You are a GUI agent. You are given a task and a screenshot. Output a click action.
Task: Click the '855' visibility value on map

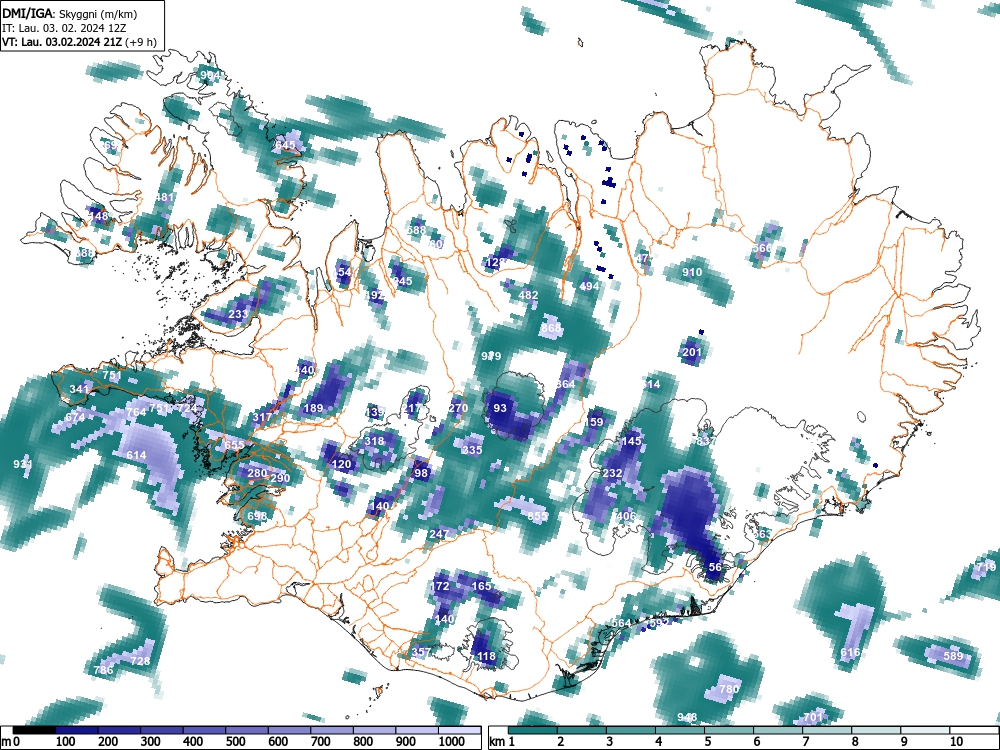click(x=537, y=516)
